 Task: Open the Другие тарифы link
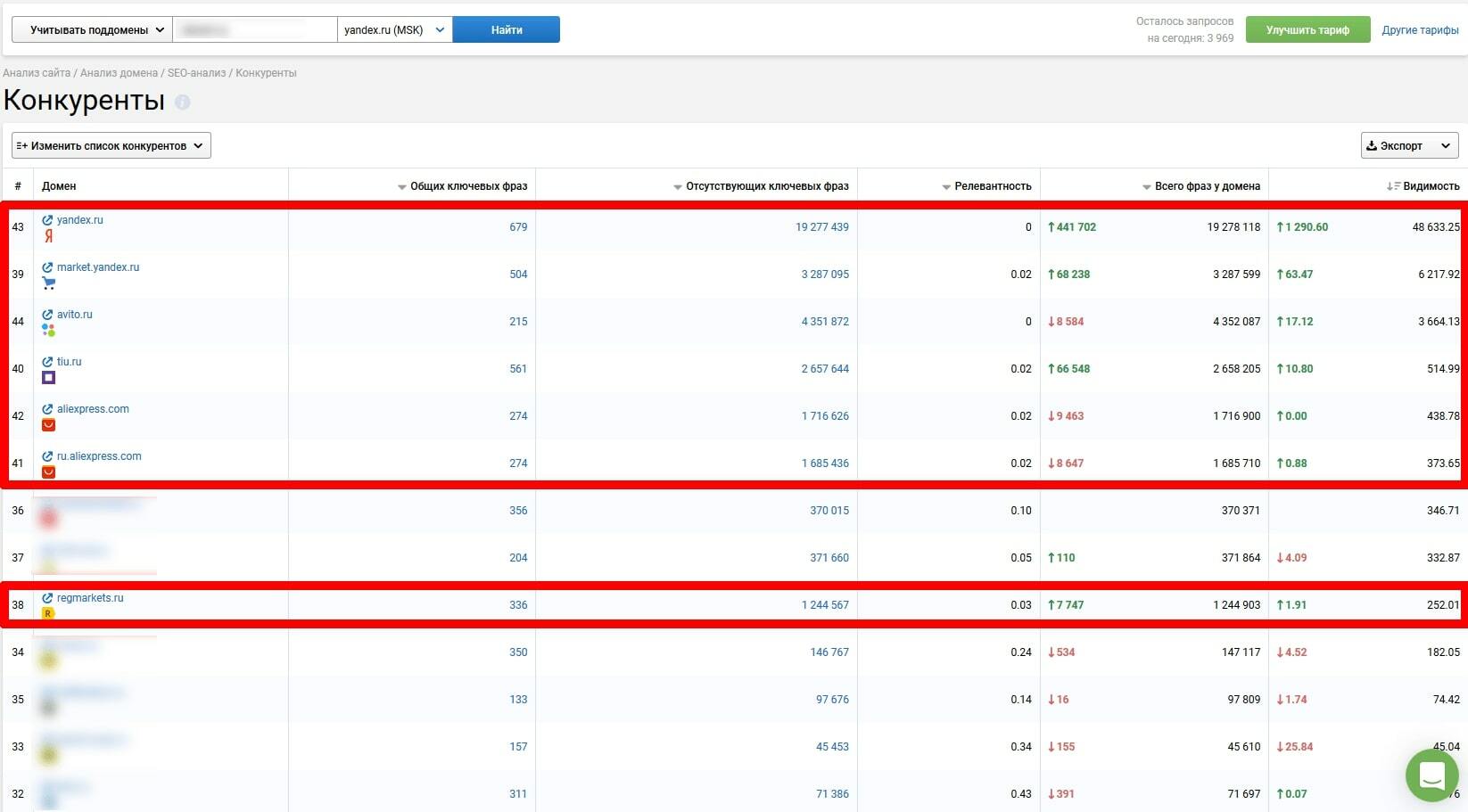point(1420,29)
